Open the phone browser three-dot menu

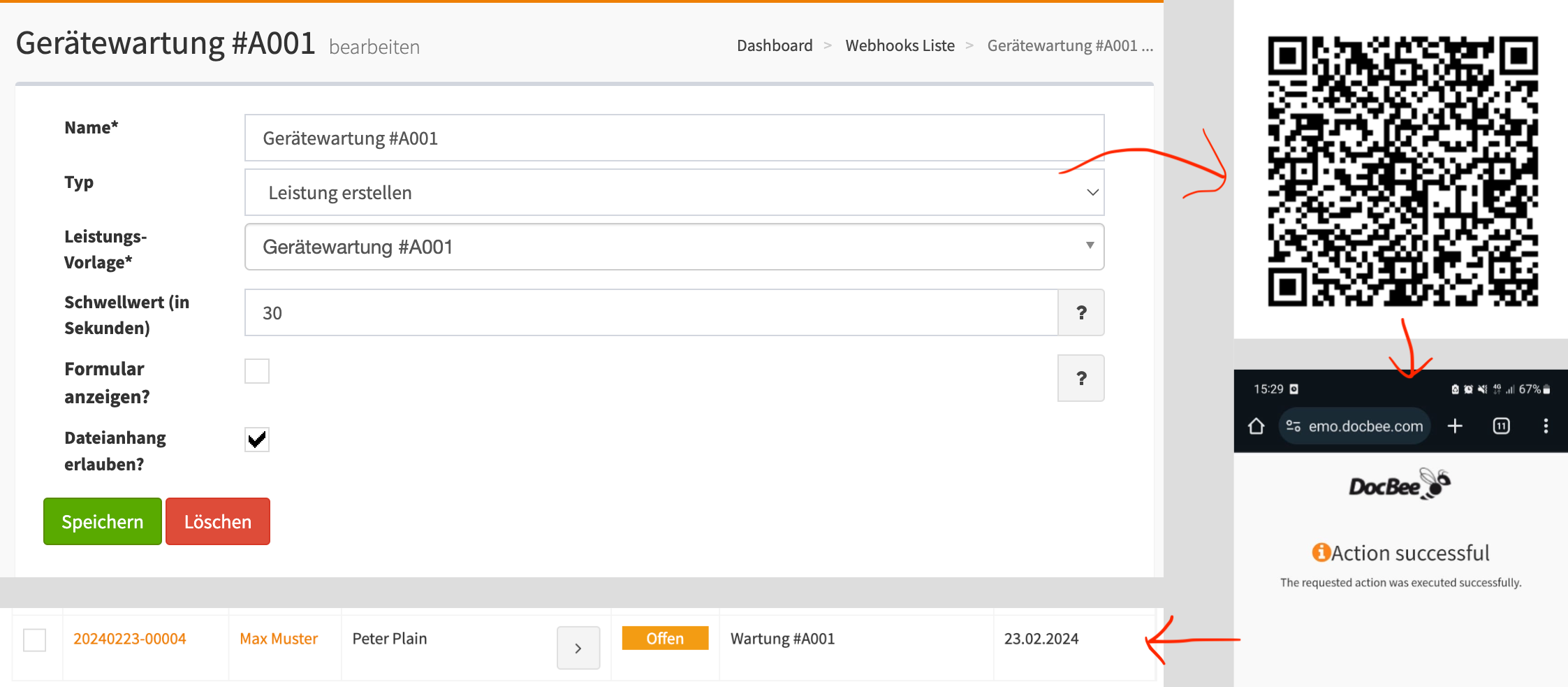(1546, 426)
